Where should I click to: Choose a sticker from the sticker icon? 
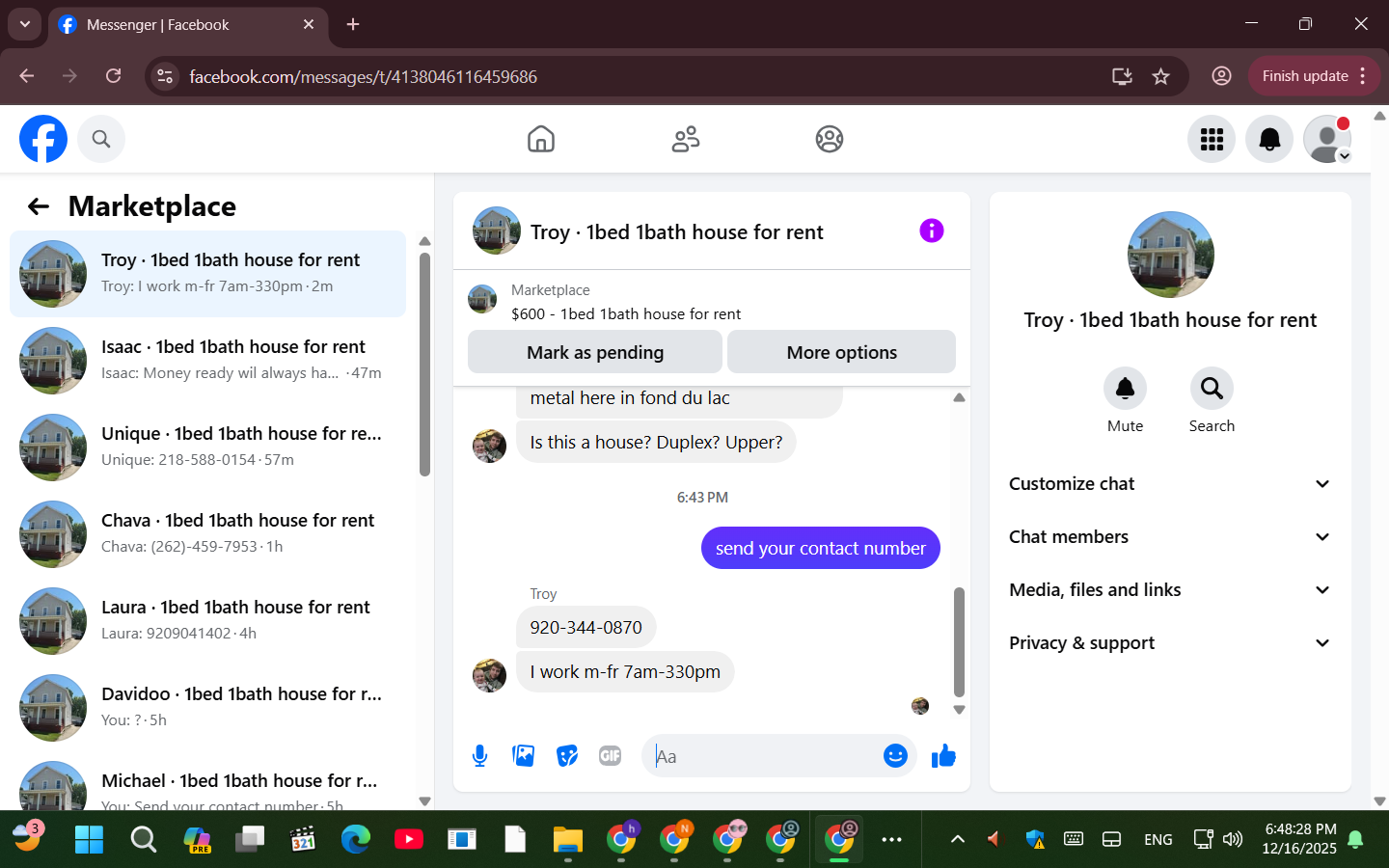[x=567, y=756]
